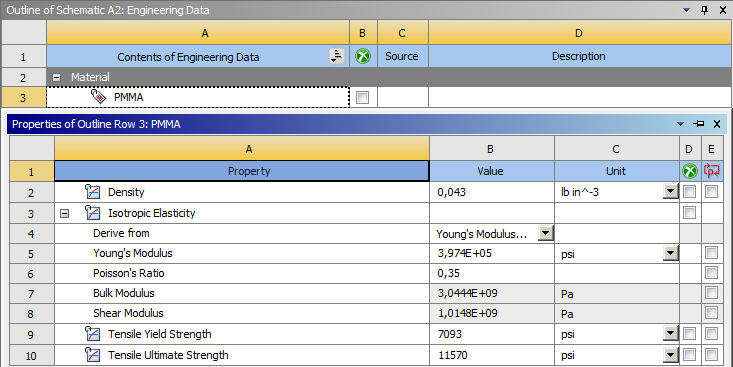Click the Tensile Ultimate Strength value 11570
Image resolution: width=733 pixels, height=367 pixels.
[492, 355]
